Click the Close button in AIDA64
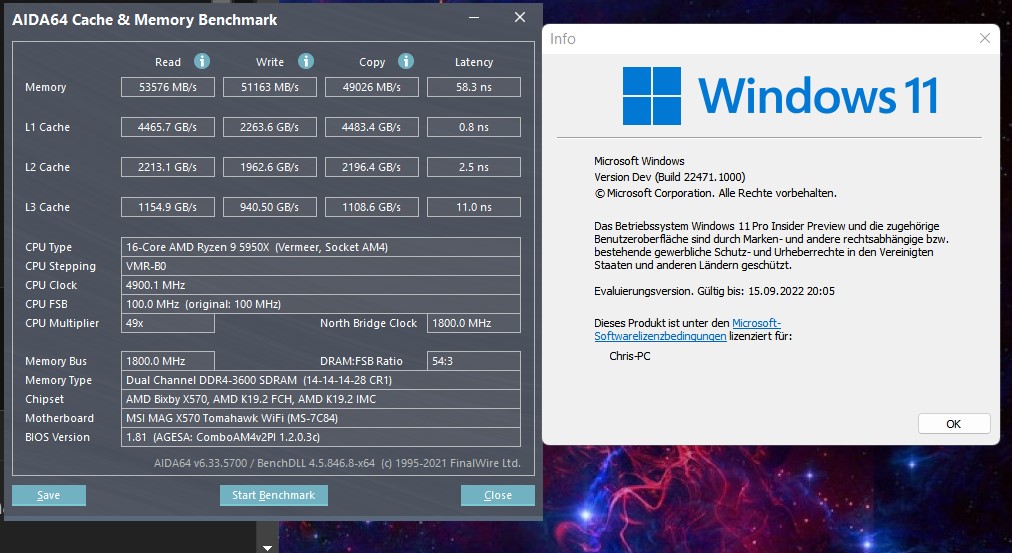This screenshot has height=553, width=1012. tap(498, 495)
